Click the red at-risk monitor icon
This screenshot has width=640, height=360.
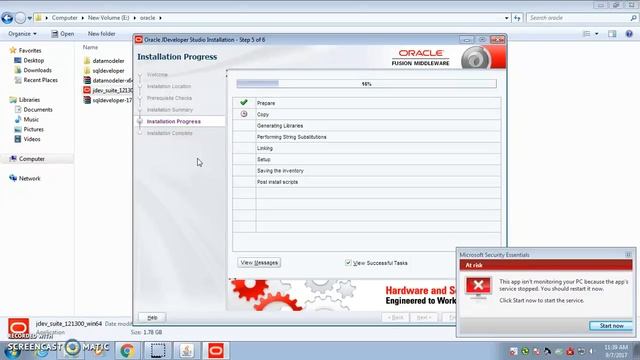point(478,287)
